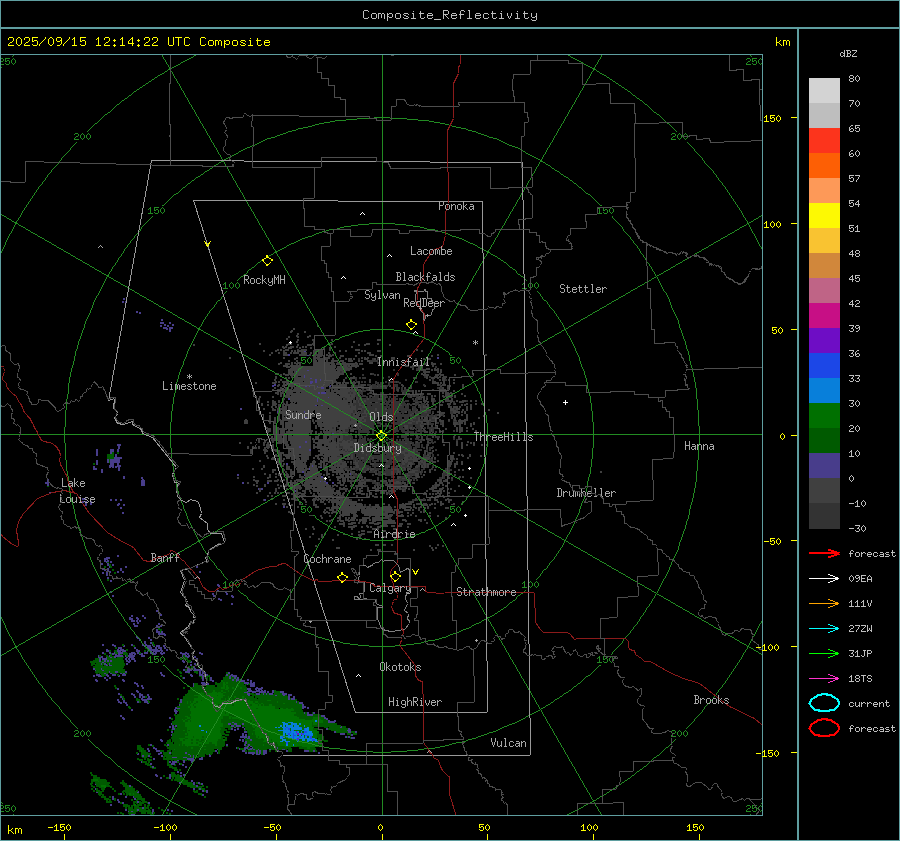This screenshot has width=900, height=841.
Task: Click the RockyMH yellow station marker
Action: [267, 261]
